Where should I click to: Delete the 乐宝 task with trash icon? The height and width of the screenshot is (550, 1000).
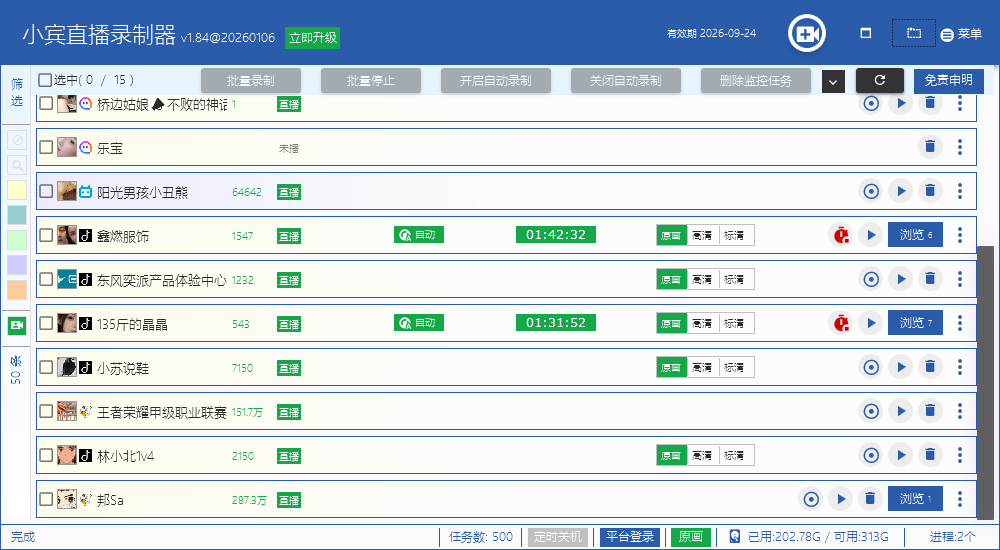[930, 147]
